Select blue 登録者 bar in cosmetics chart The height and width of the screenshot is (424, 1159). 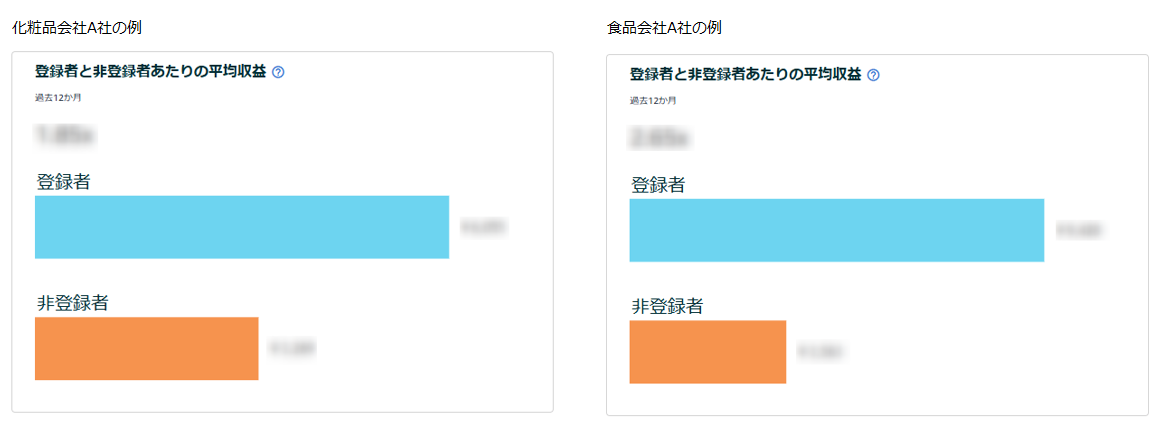pos(242,227)
